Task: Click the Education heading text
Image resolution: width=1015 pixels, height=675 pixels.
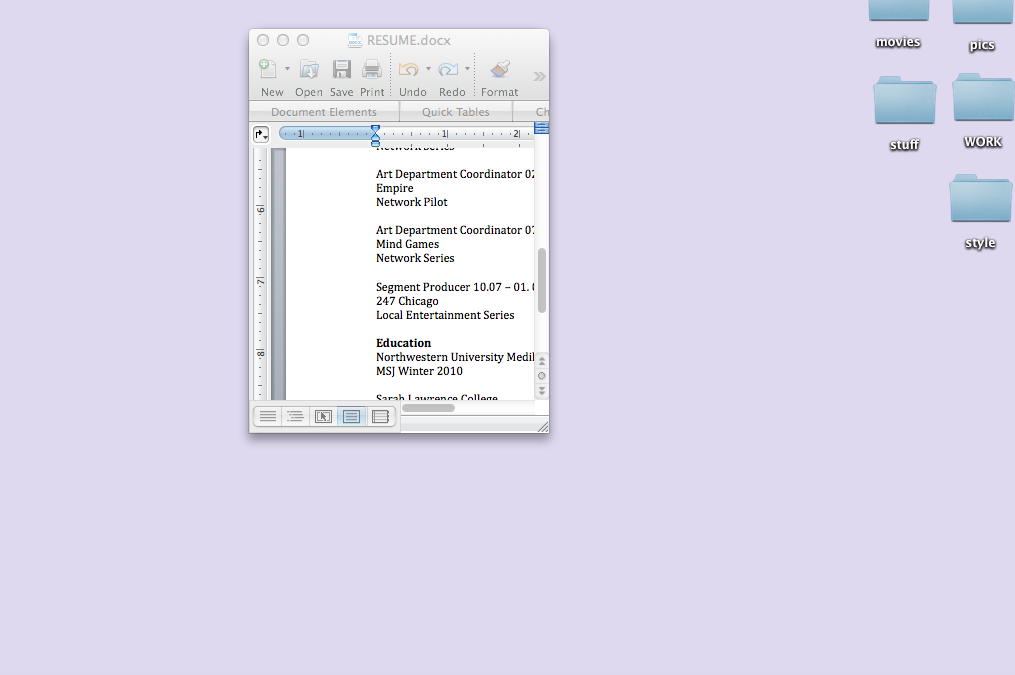Action: pos(403,343)
